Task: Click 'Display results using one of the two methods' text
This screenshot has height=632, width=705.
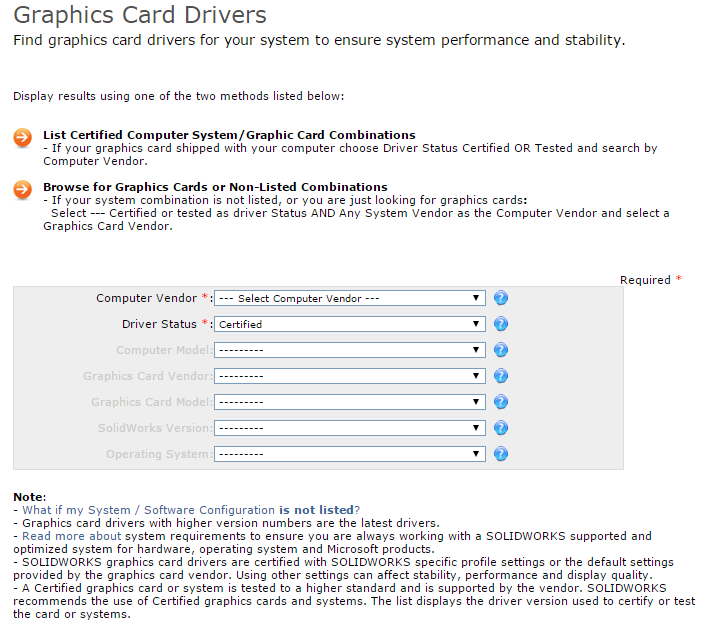Action: 178,96
